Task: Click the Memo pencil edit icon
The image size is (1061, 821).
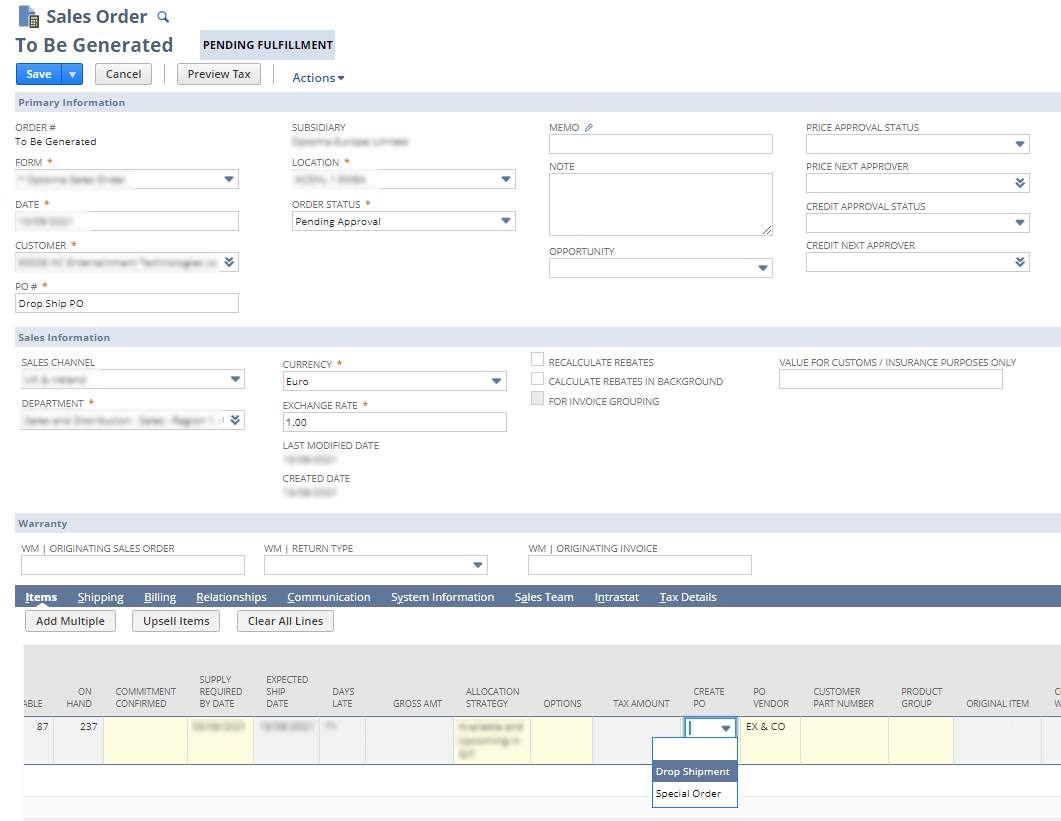Action: (x=589, y=128)
